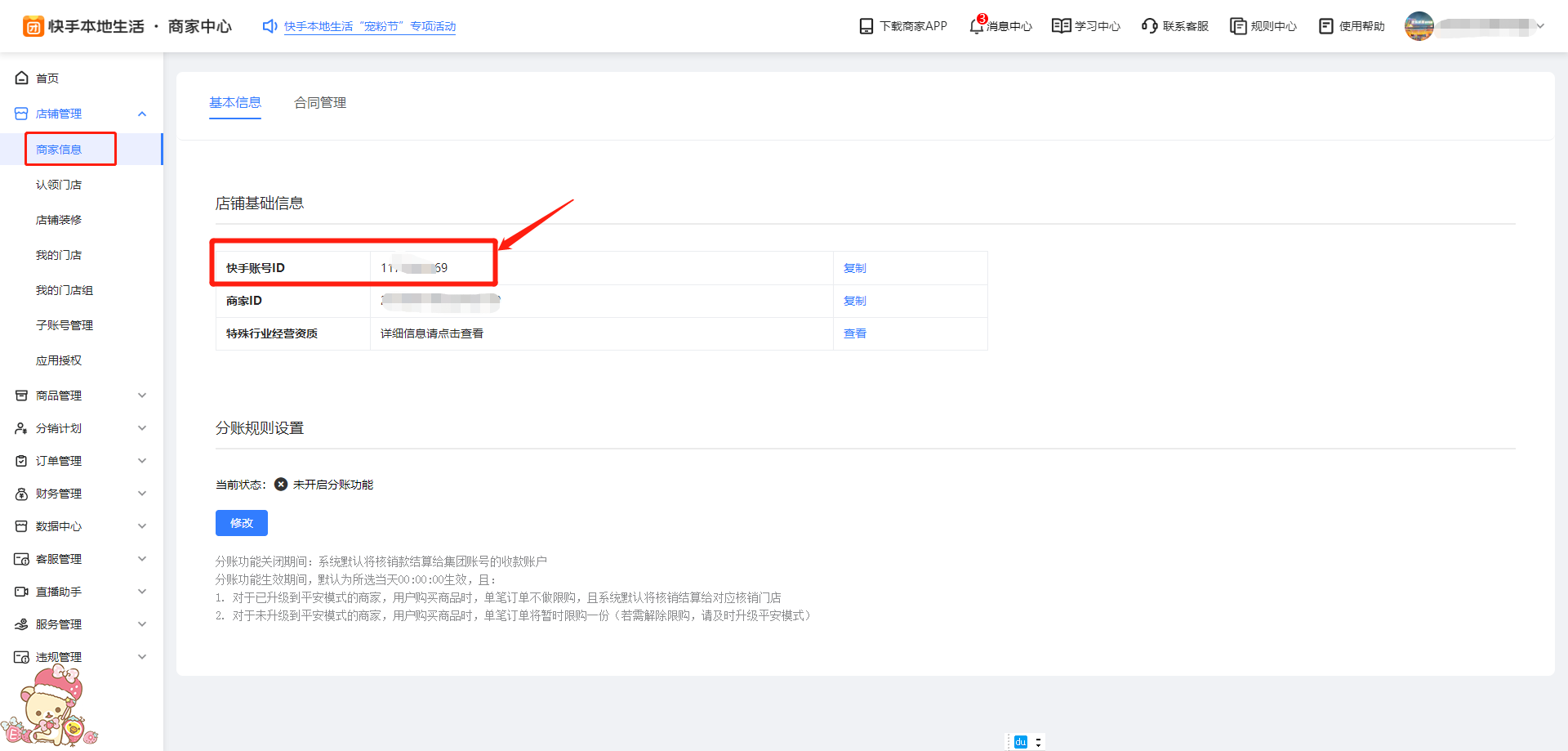Select the 基本信息 tab
The image size is (1568, 751).
[x=235, y=103]
